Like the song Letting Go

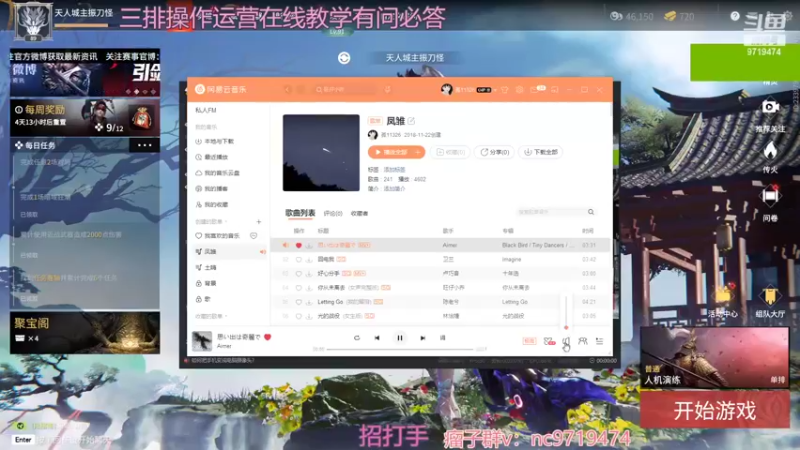pyautogui.click(x=298, y=302)
